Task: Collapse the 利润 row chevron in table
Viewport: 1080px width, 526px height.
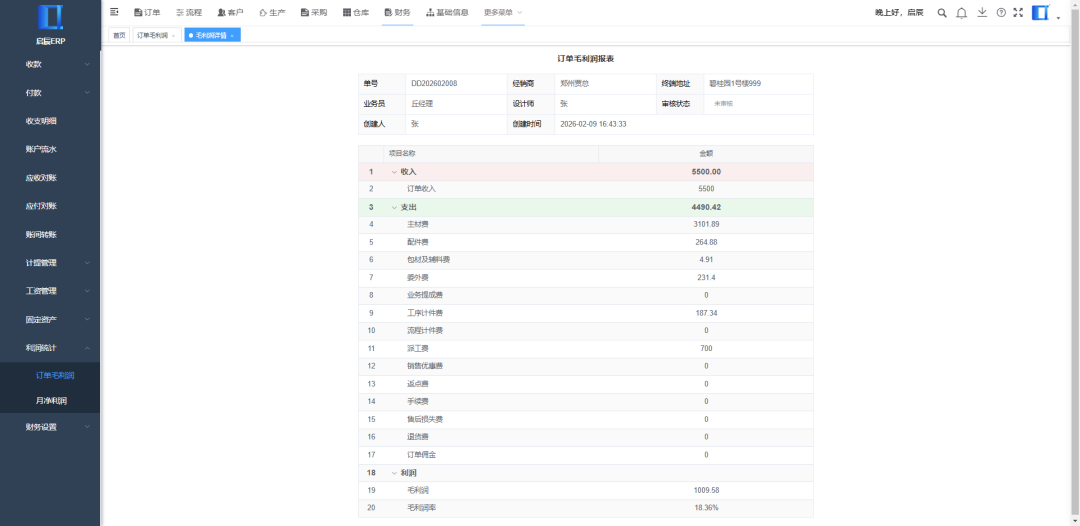Action: (394, 473)
